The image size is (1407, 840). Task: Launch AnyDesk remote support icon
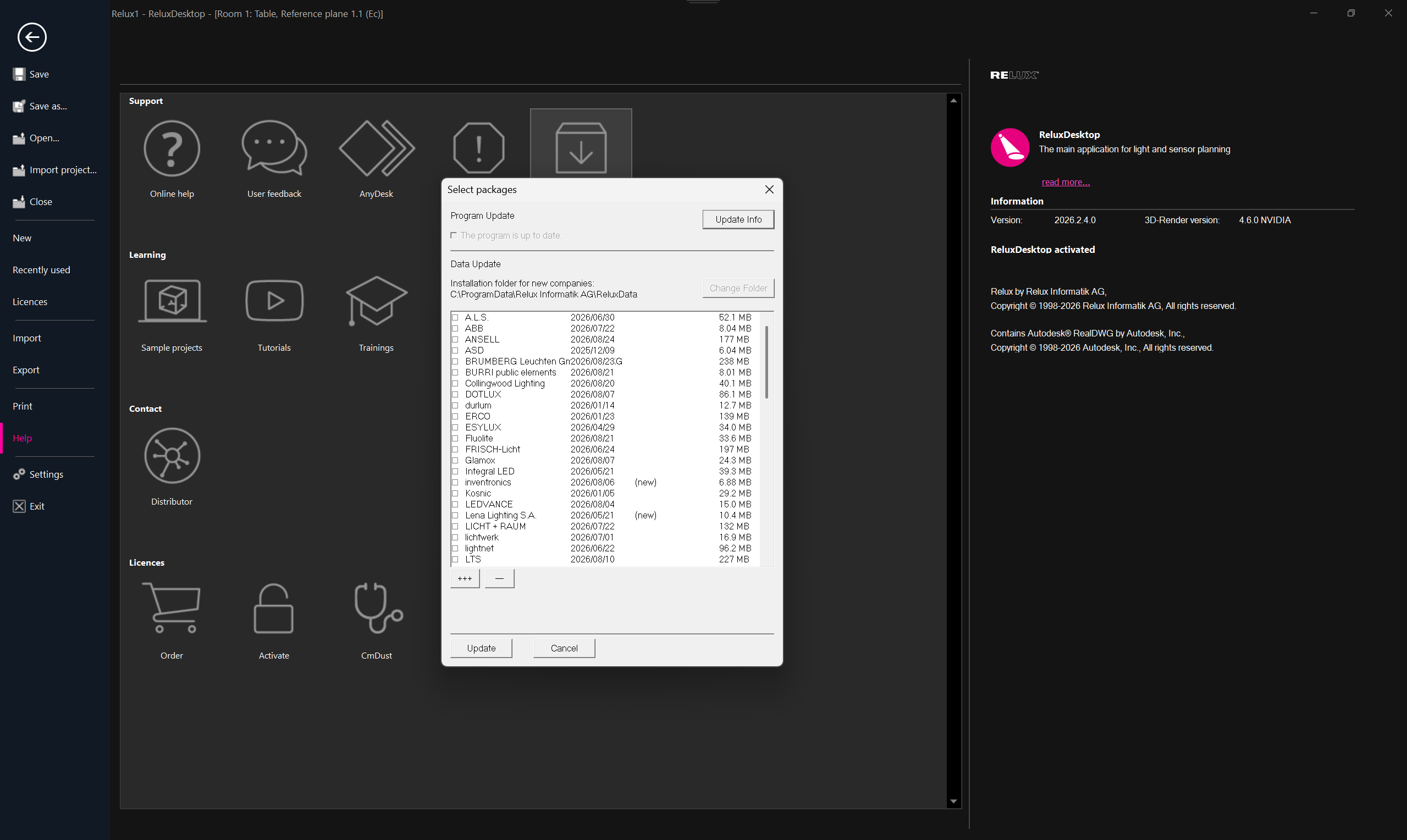click(x=377, y=148)
